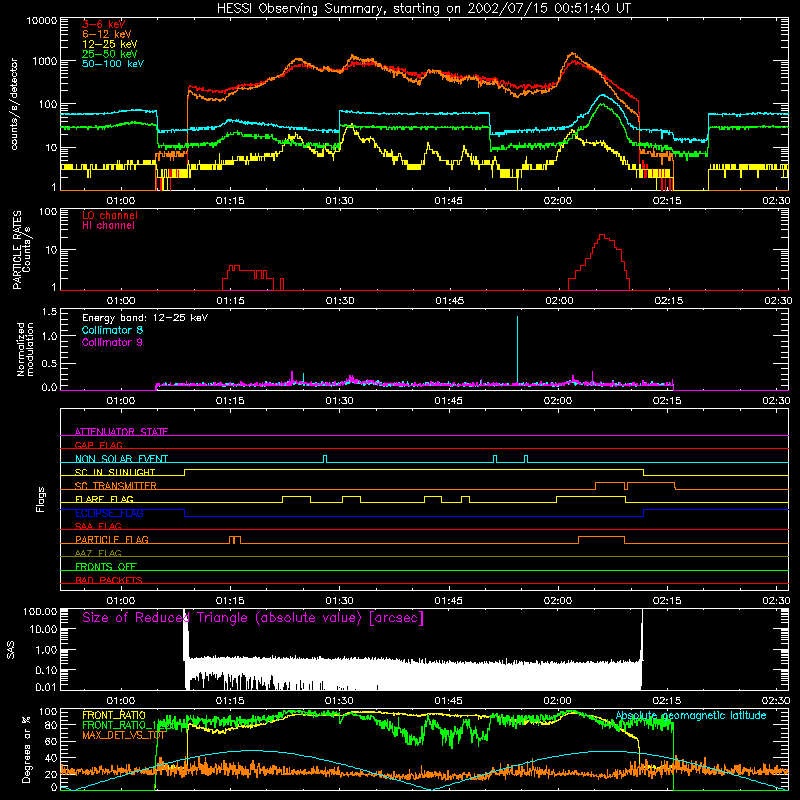Click the ECLIPSE_FLAG label
The image size is (800, 800).
click(109, 513)
